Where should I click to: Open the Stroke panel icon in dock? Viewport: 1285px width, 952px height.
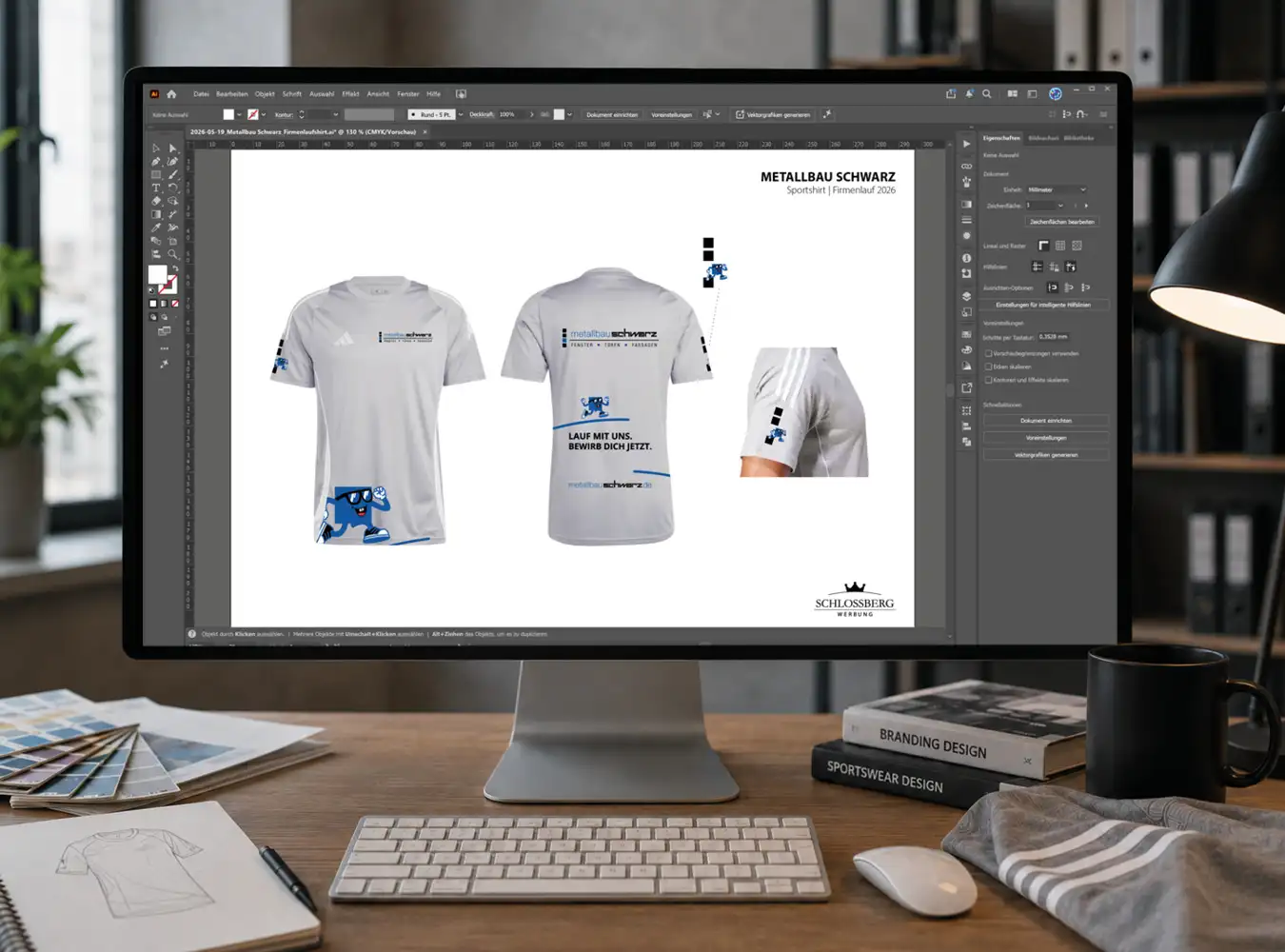click(x=966, y=219)
